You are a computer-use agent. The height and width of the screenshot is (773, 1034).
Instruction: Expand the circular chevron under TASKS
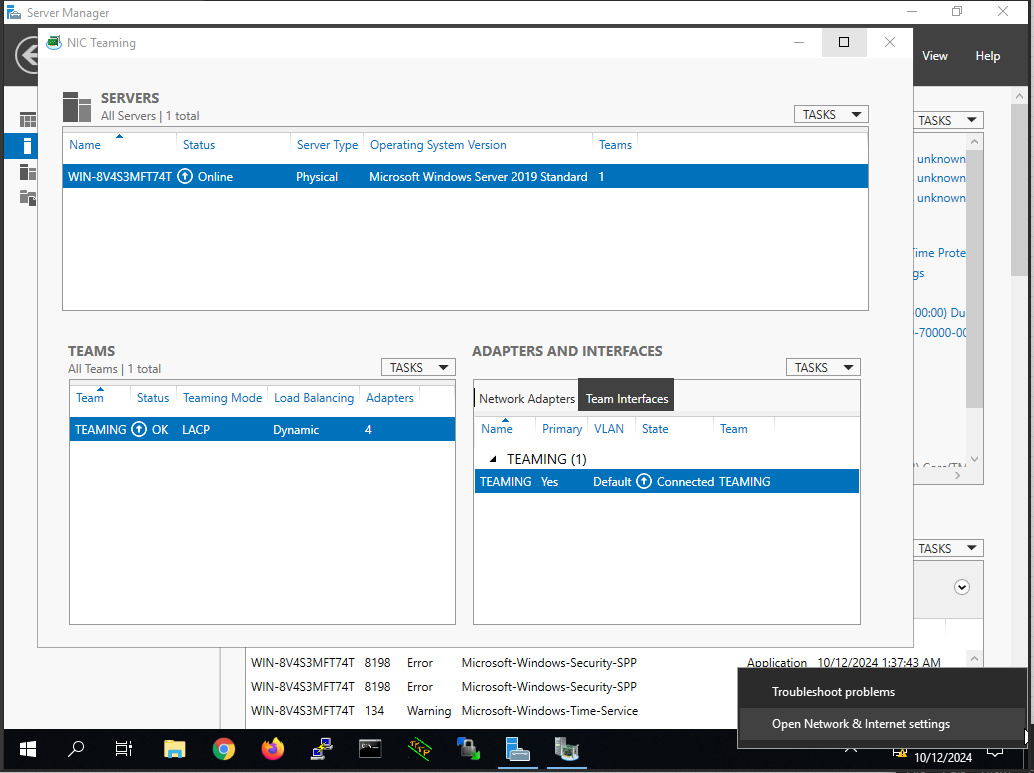tap(962, 588)
